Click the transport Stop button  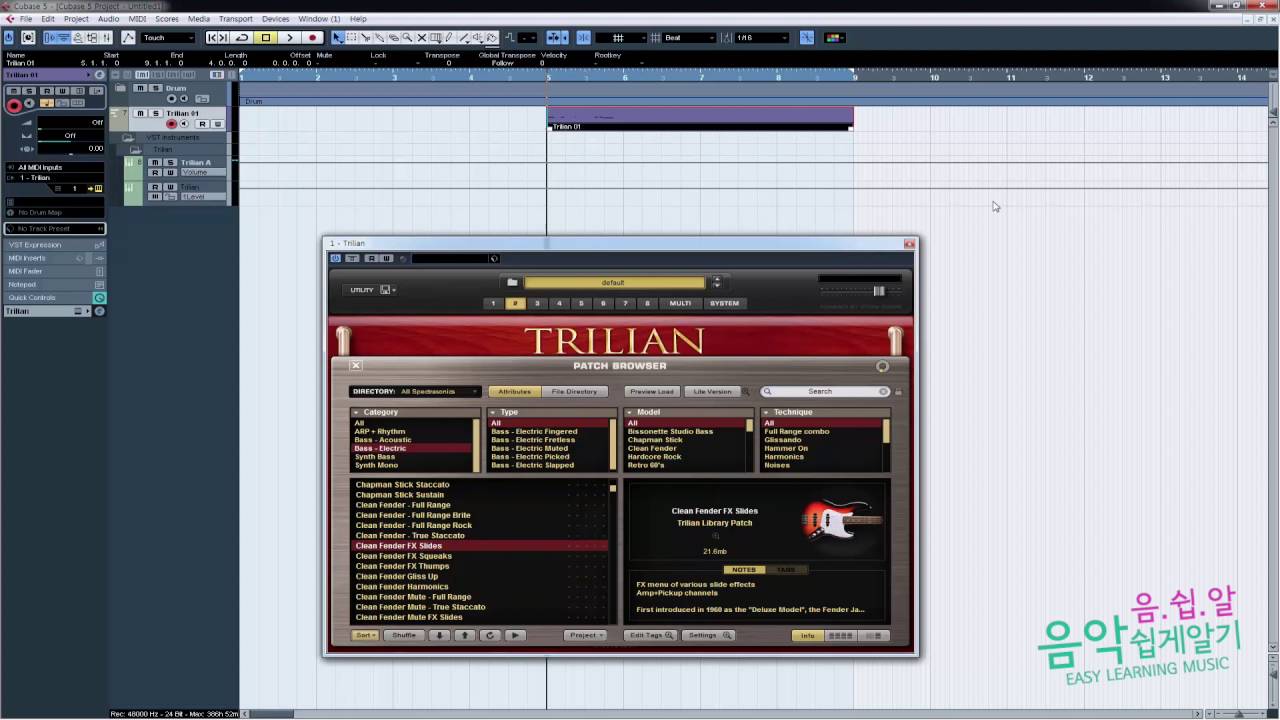click(x=265, y=38)
